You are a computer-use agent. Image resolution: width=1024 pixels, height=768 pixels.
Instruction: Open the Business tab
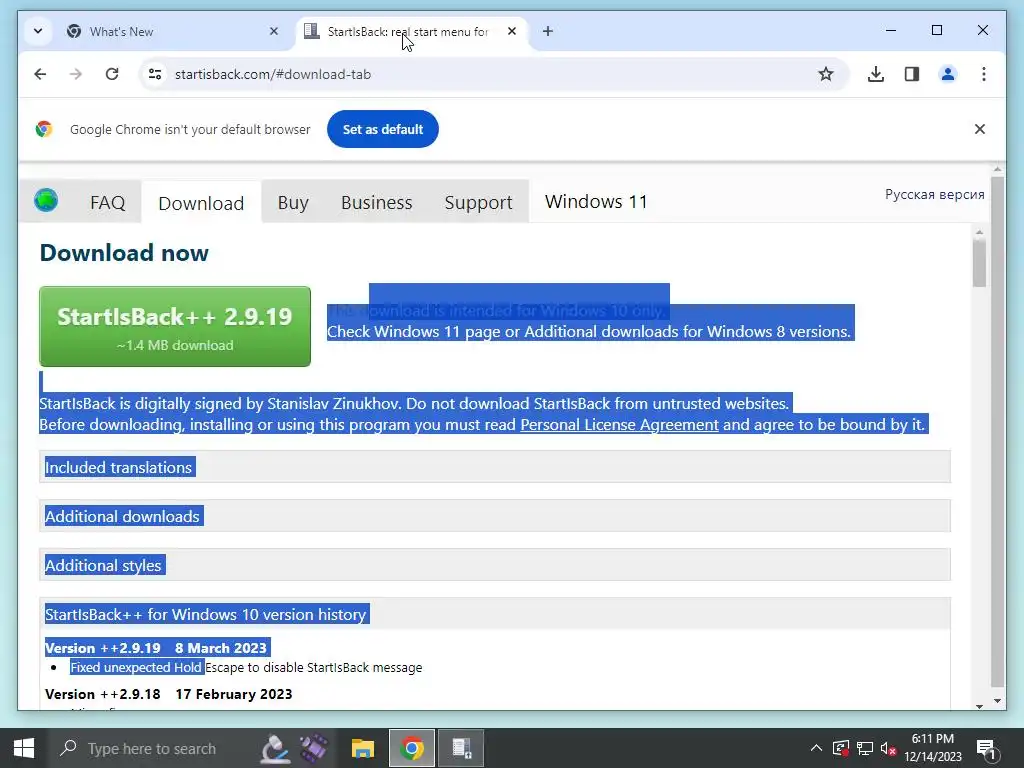click(376, 202)
